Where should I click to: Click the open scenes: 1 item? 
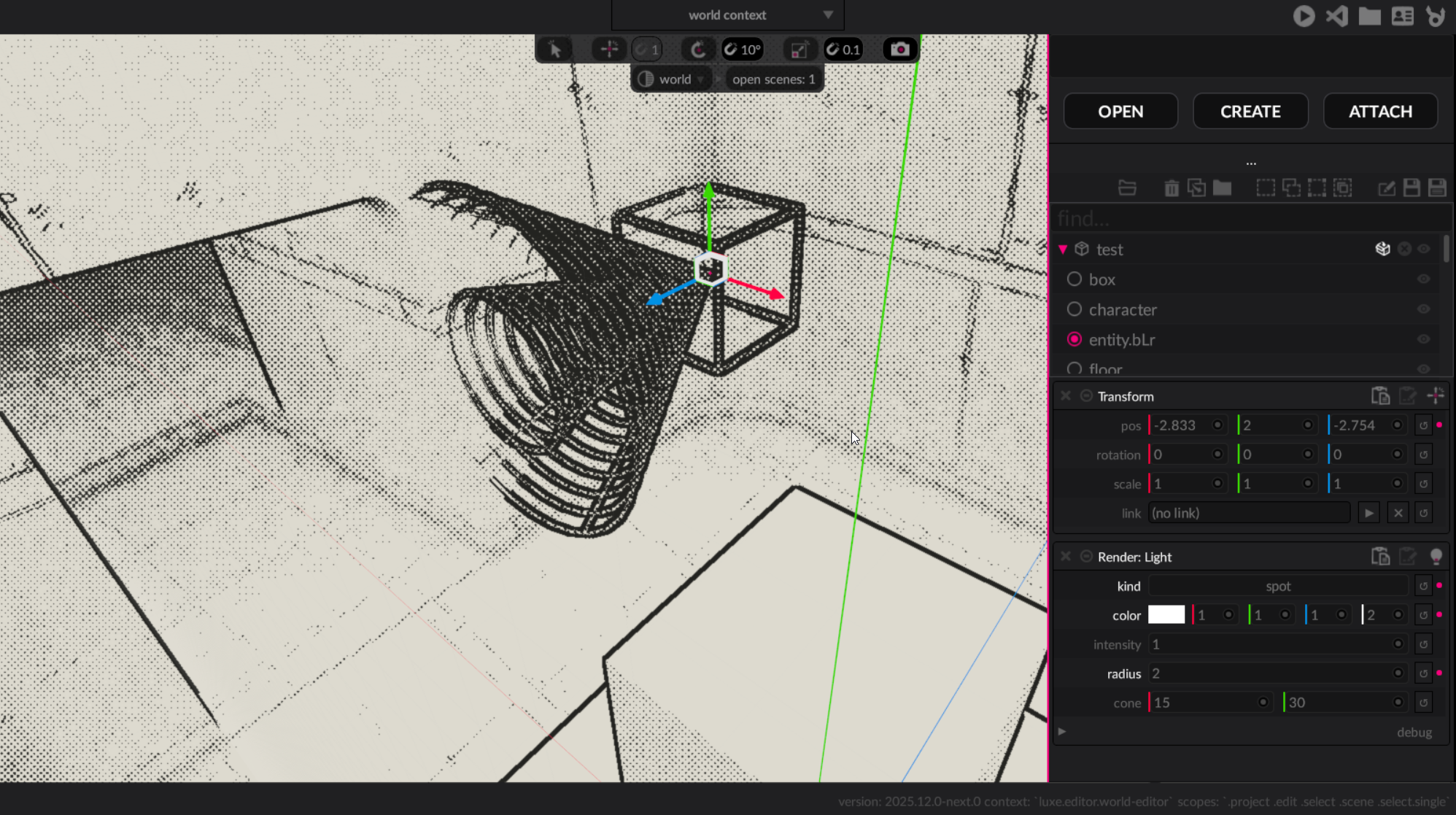(773, 80)
